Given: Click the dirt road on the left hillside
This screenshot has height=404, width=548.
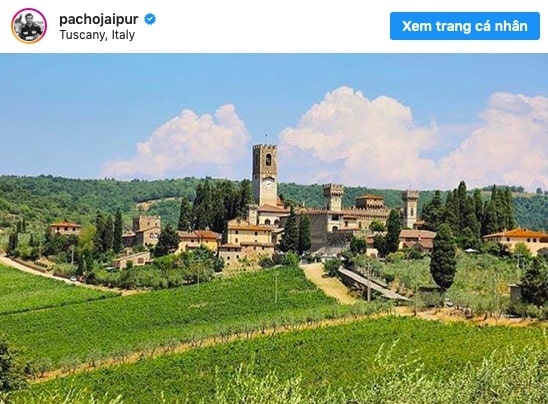Looking at the screenshot, I should (38, 271).
